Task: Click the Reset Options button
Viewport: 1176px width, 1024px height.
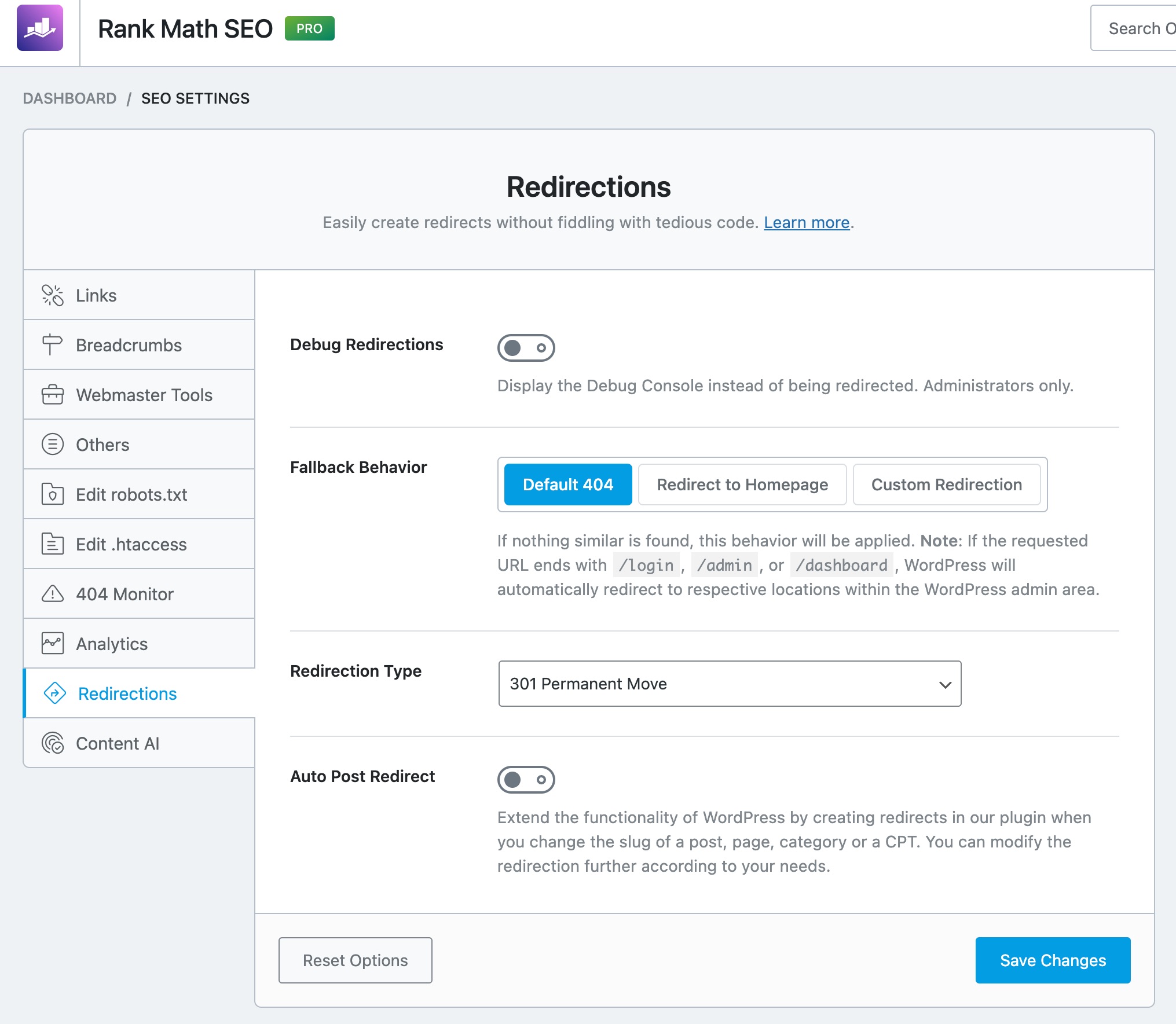Action: tap(356, 960)
